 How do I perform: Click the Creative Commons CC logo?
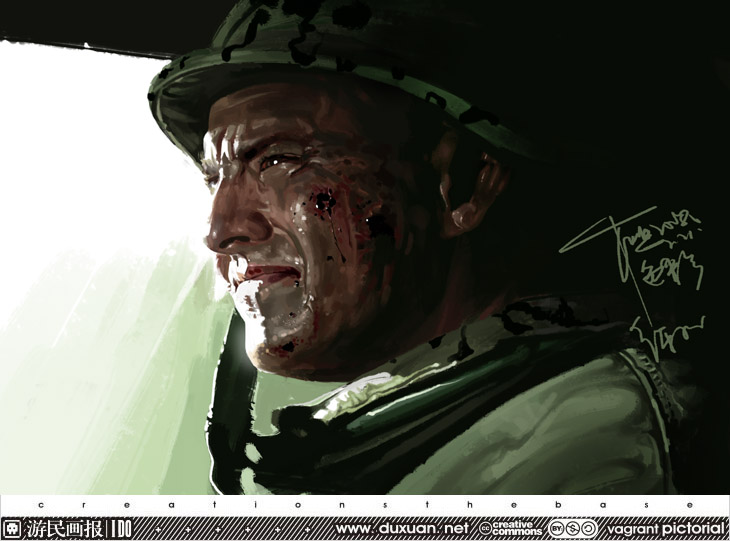tap(486, 528)
